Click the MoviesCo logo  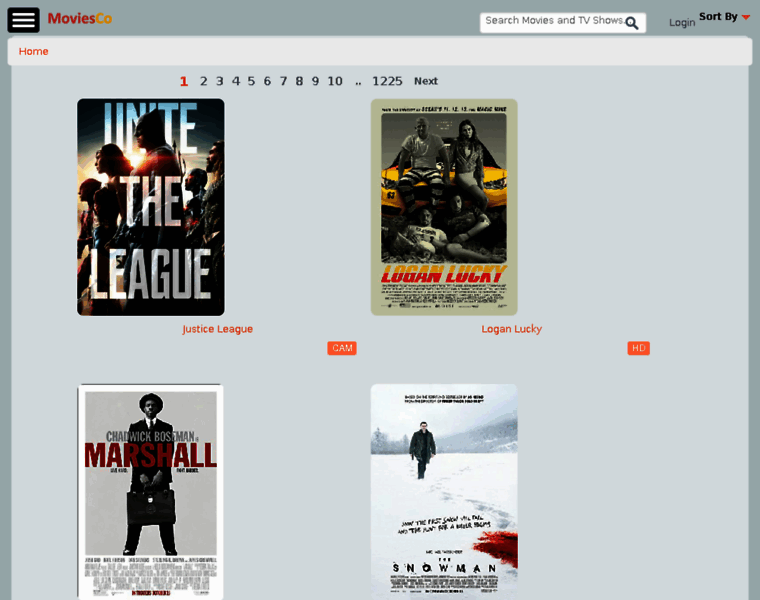(79, 19)
